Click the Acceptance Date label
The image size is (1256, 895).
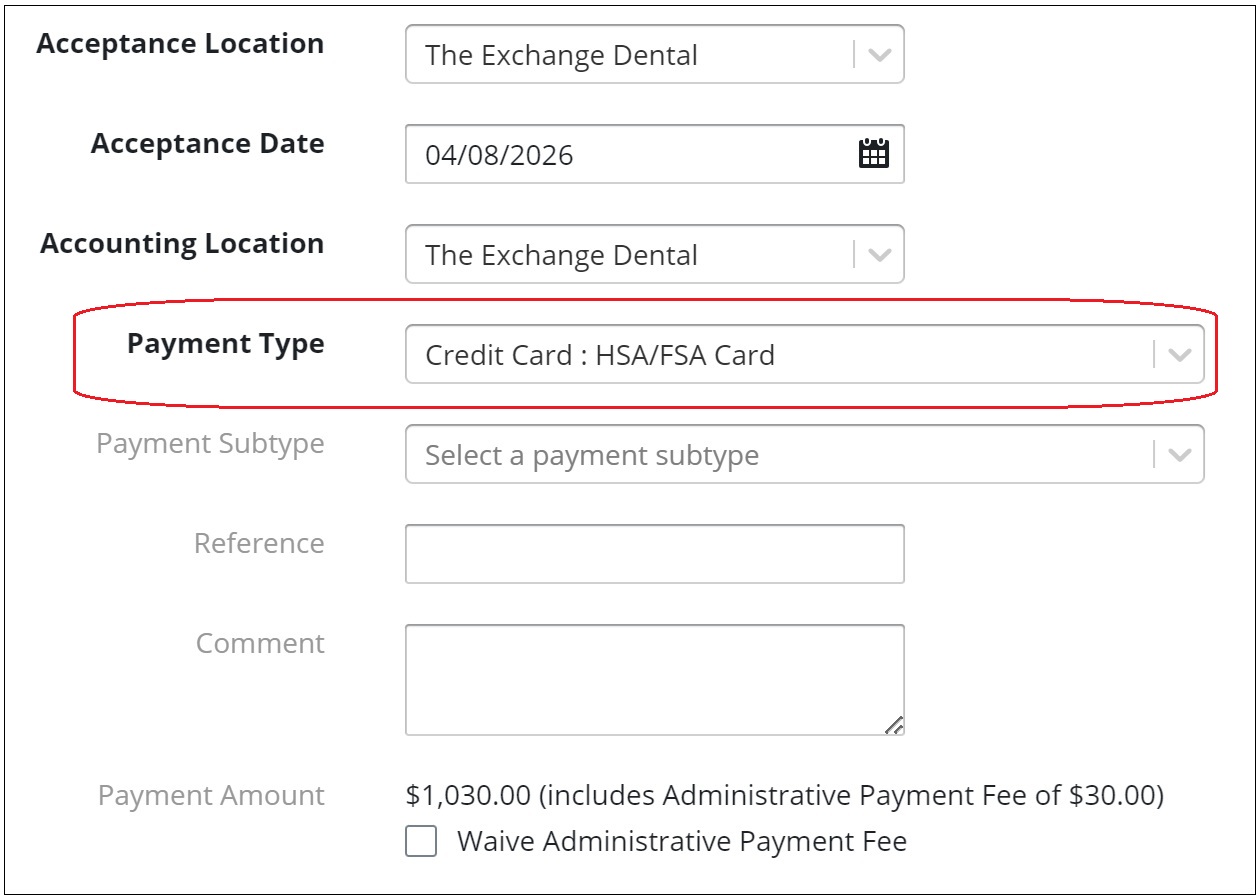207,144
